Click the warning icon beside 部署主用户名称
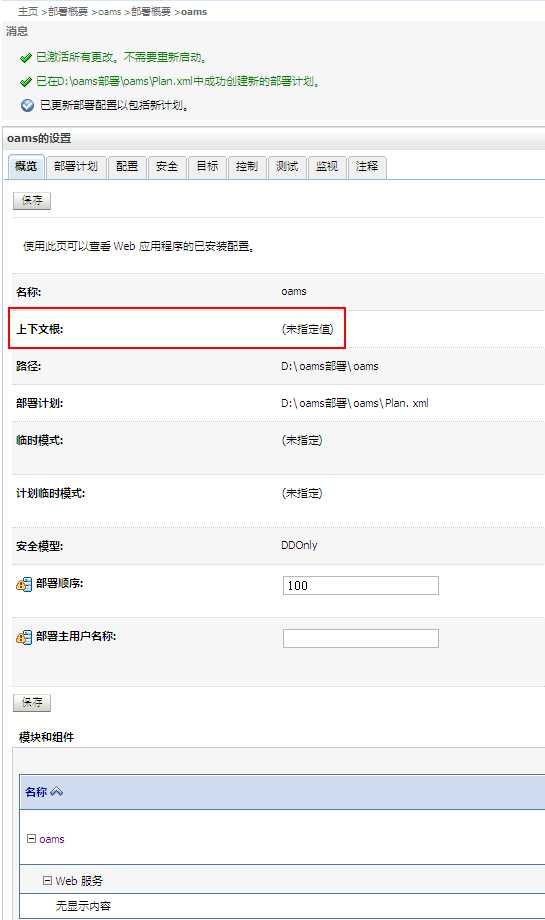This screenshot has height=920, width=545. (24, 637)
